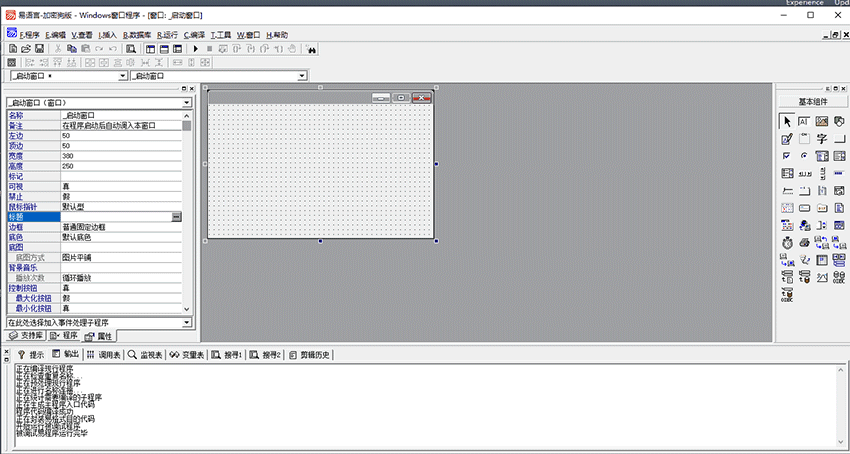Select the clock timer component icon

pos(787,242)
